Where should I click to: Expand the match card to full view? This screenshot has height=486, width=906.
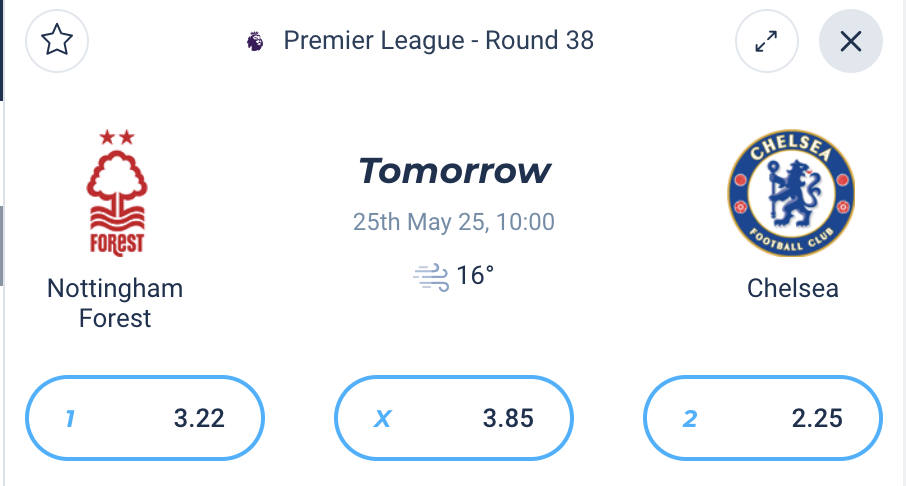[x=767, y=41]
